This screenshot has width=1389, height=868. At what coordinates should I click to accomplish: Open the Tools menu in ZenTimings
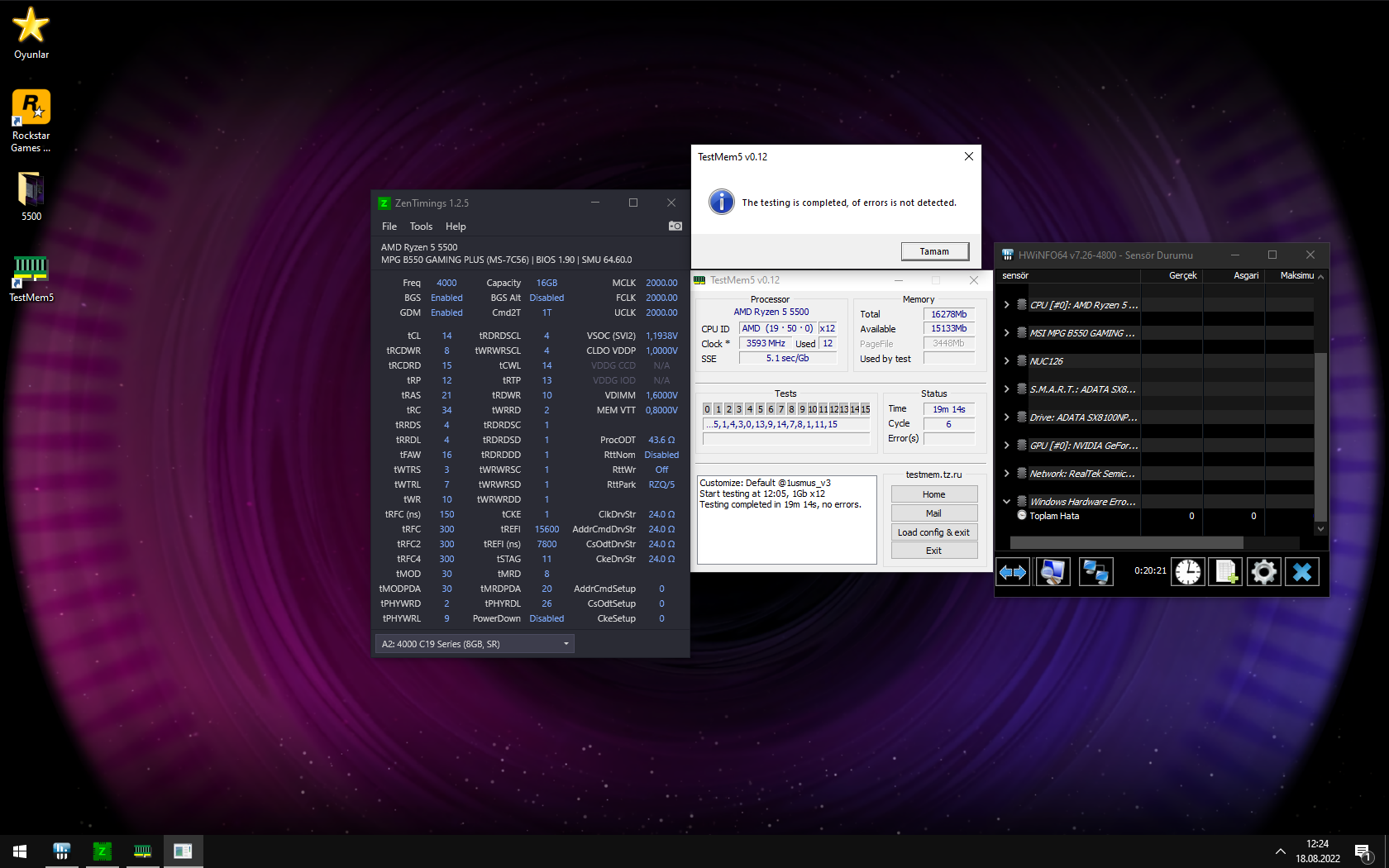click(x=421, y=227)
